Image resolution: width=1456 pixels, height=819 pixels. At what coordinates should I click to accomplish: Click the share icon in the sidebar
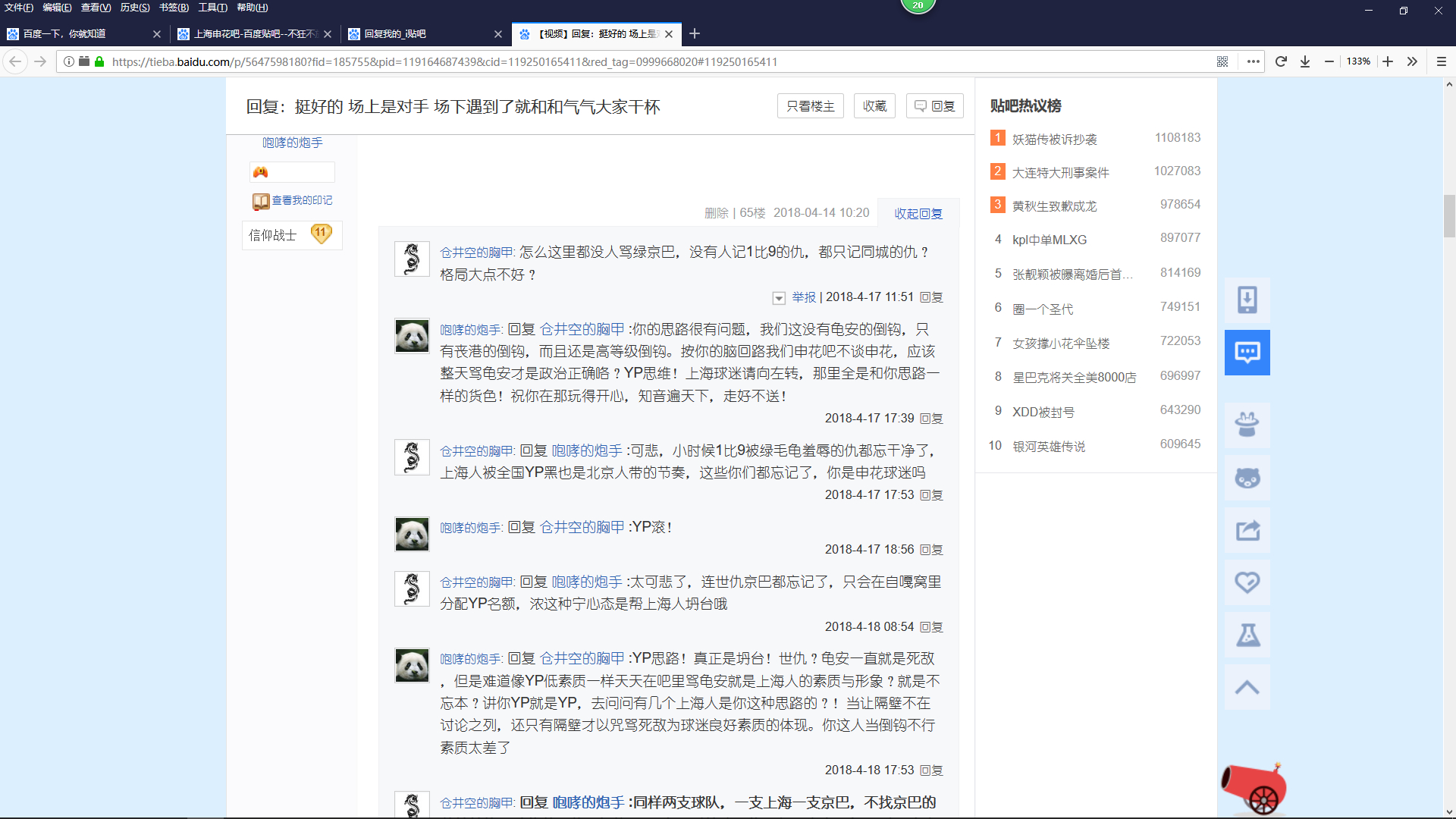1247,530
